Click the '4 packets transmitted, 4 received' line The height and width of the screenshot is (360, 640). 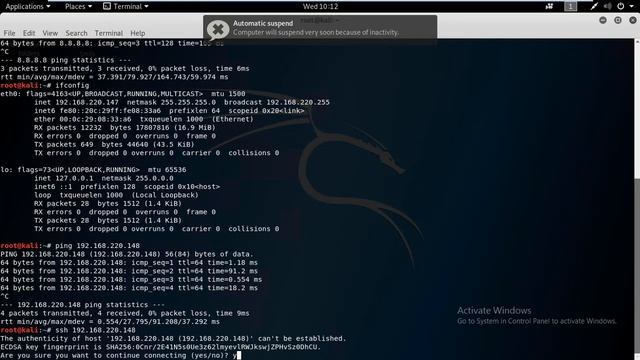125,313
